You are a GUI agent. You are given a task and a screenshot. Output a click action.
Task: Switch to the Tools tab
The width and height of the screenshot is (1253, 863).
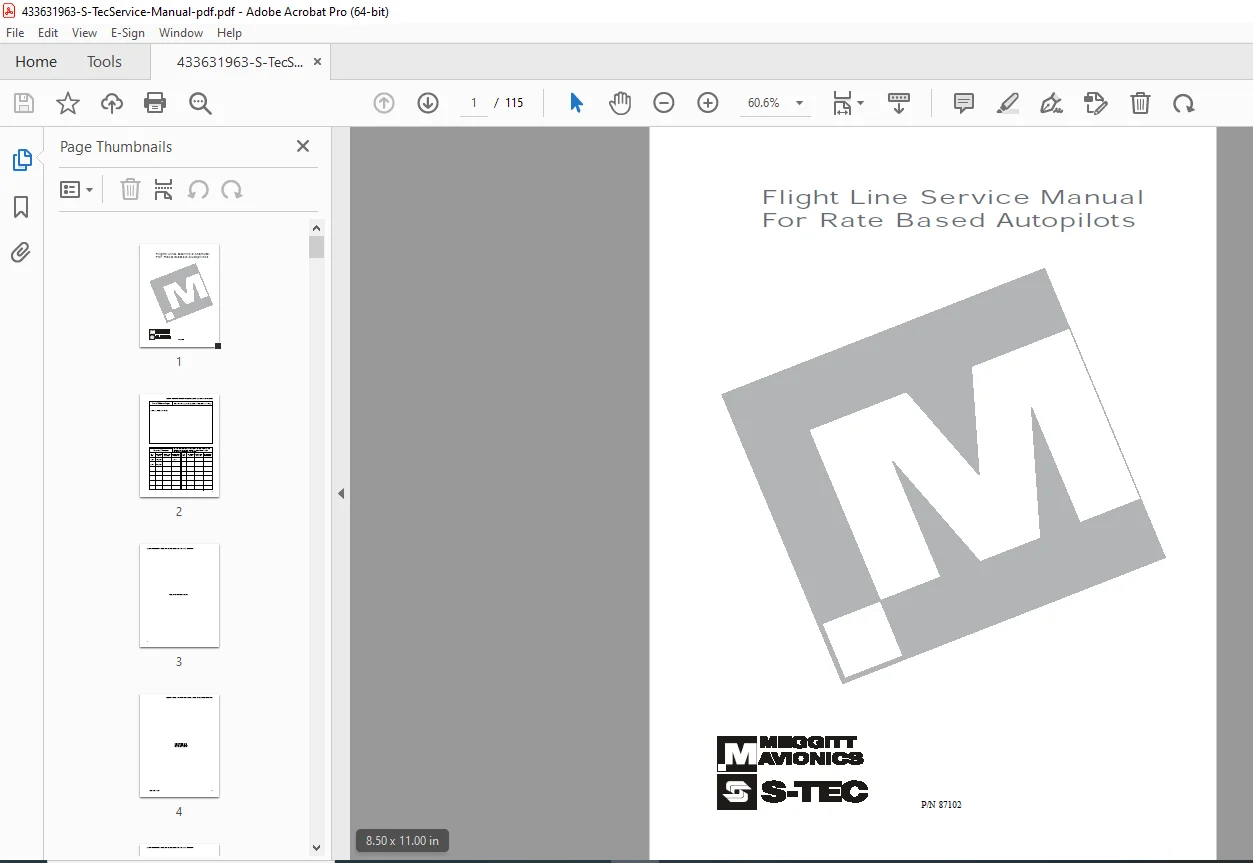pyautogui.click(x=104, y=62)
